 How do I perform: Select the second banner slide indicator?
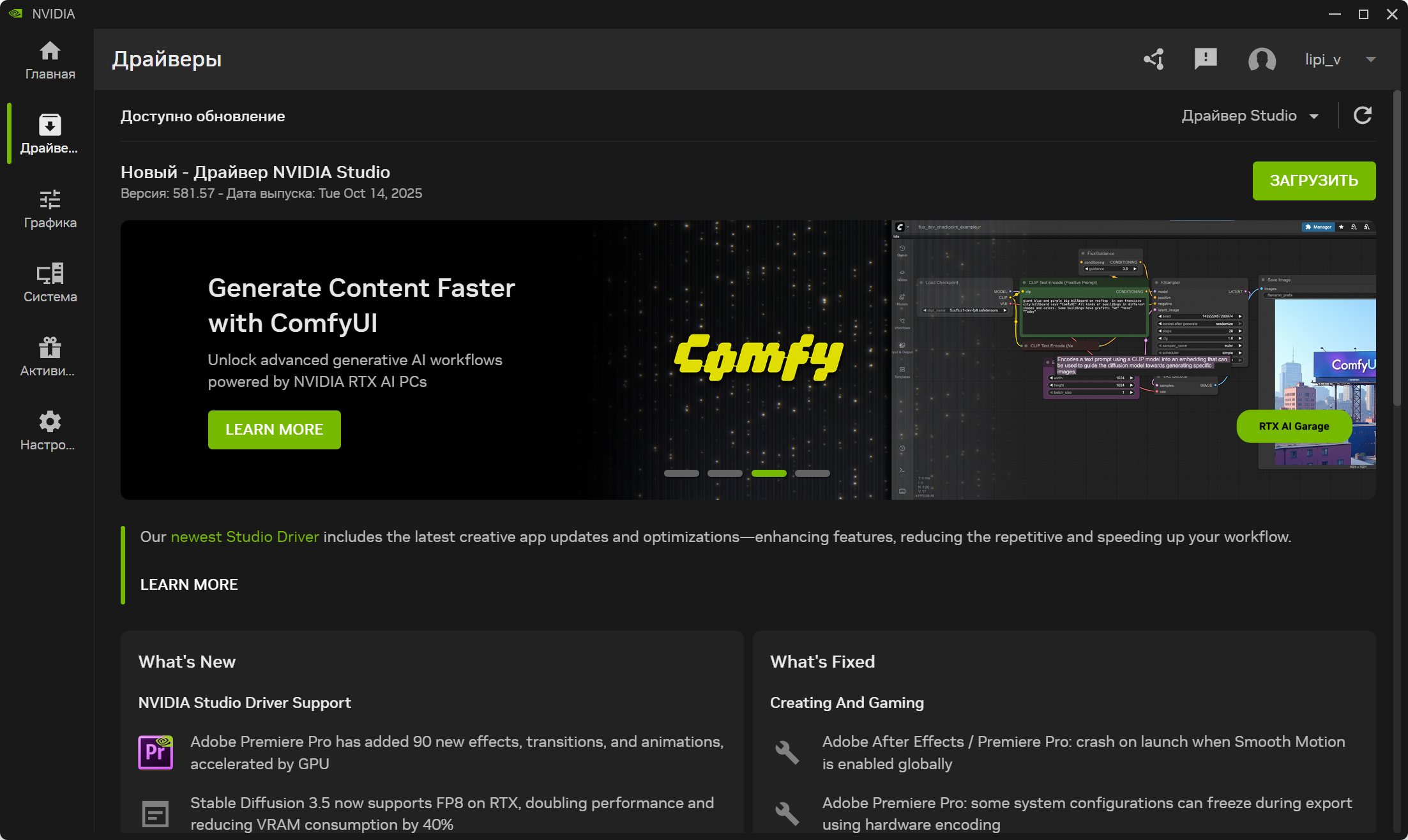click(725, 474)
